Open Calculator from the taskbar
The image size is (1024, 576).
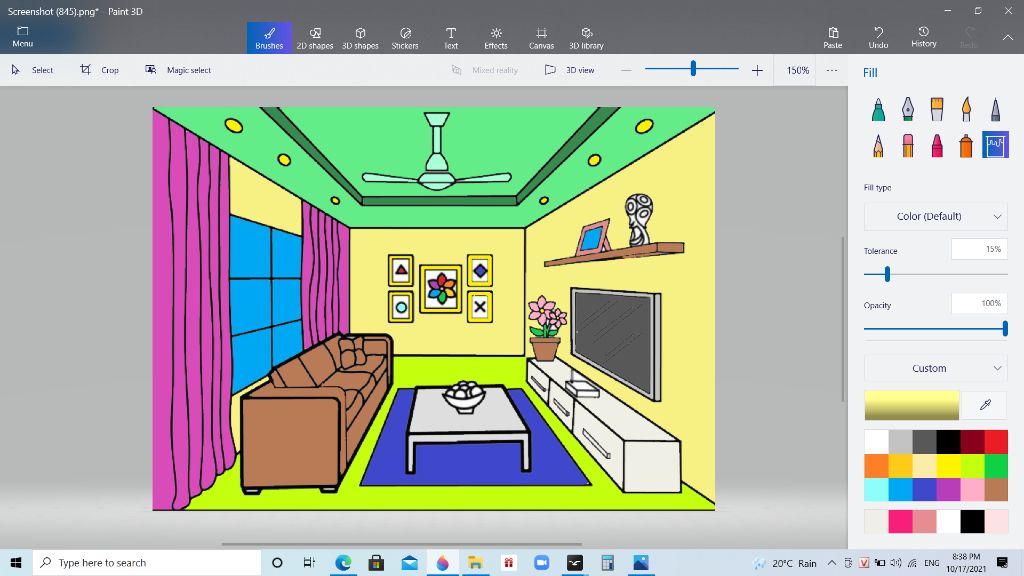point(607,562)
